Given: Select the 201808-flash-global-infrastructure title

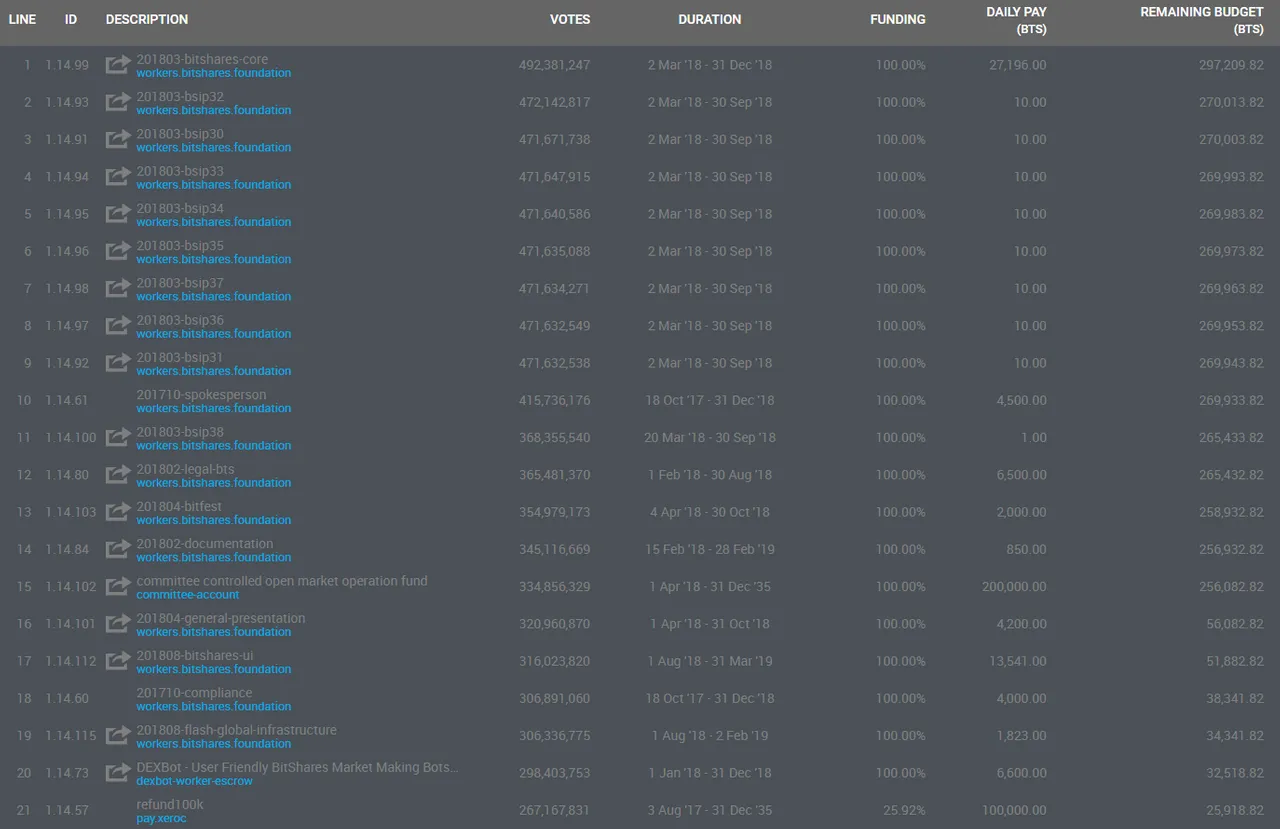Looking at the screenshot, I should (x=237, y=730).
